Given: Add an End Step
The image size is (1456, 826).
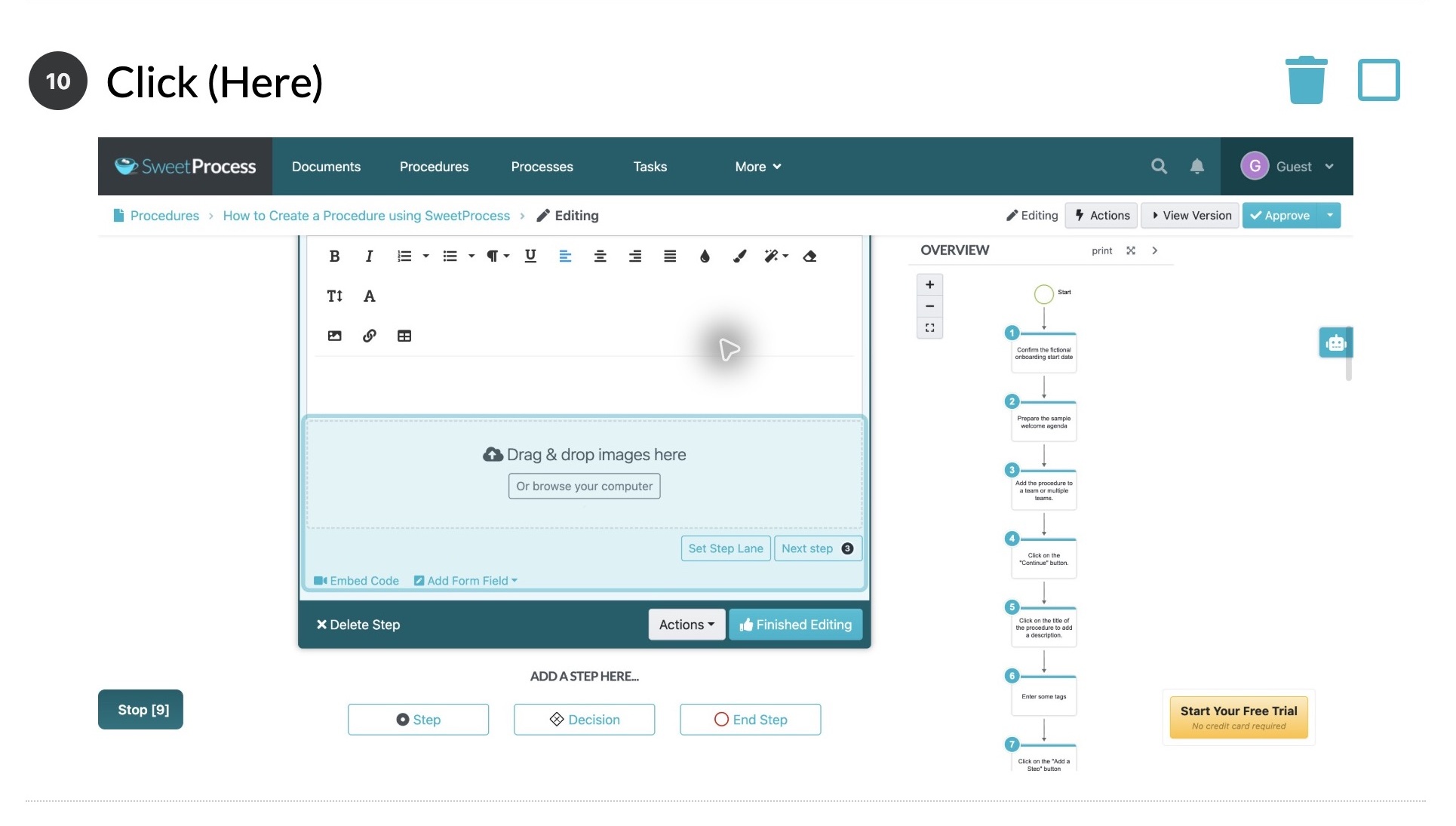Looking at the screenshot, I should (750, 720).
